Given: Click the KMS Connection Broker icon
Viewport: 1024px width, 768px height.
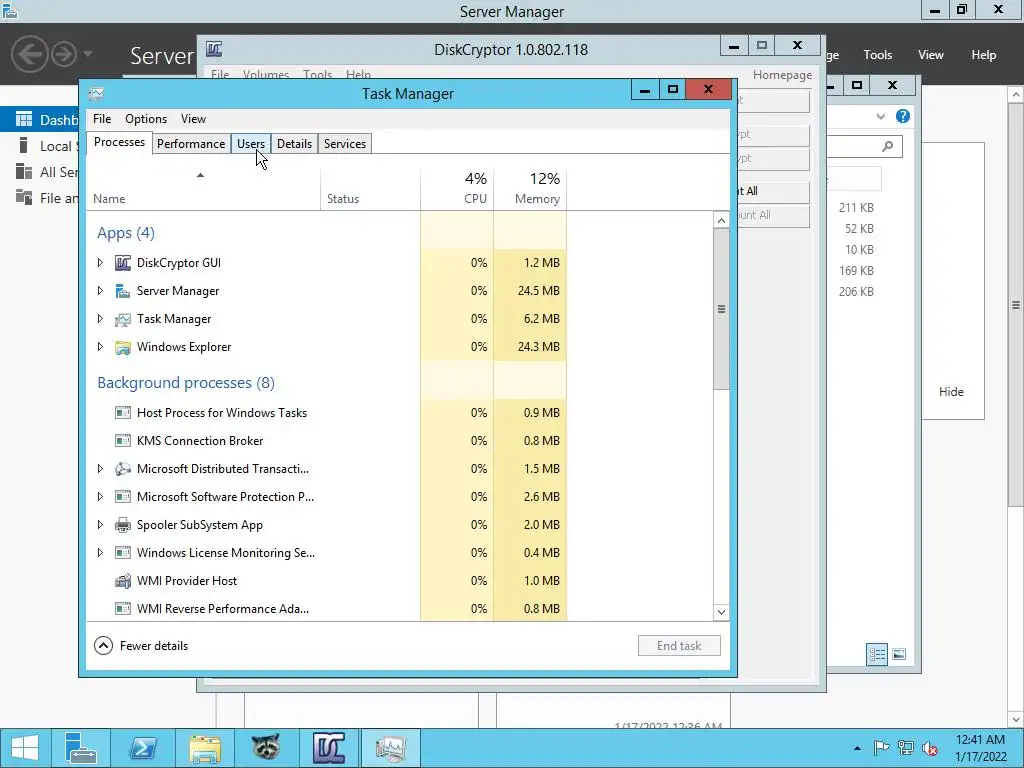Looking at the screenshot, I should 123,441.
